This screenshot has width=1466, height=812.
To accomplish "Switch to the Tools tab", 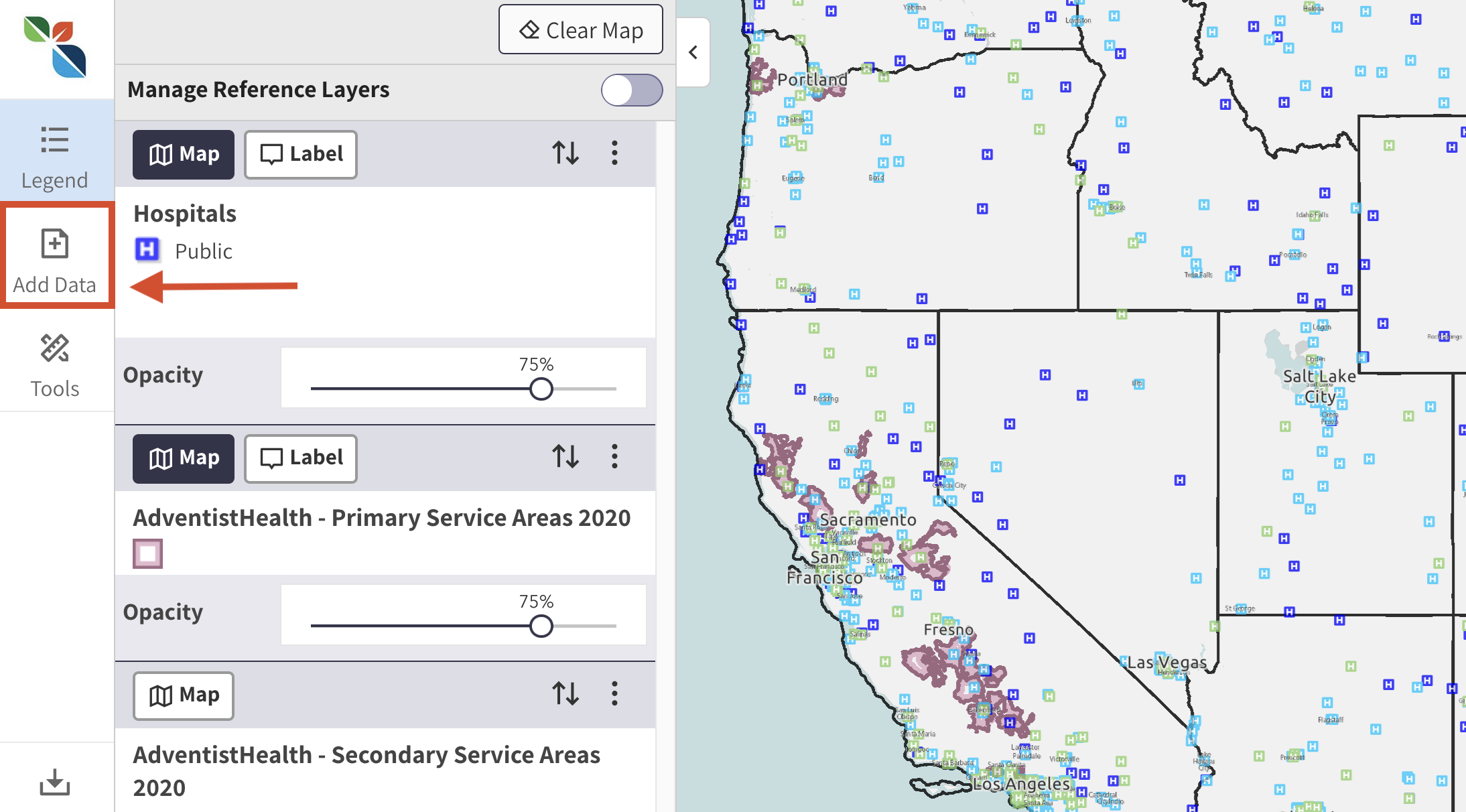I will pyautogui.click(x=56, y=363).
